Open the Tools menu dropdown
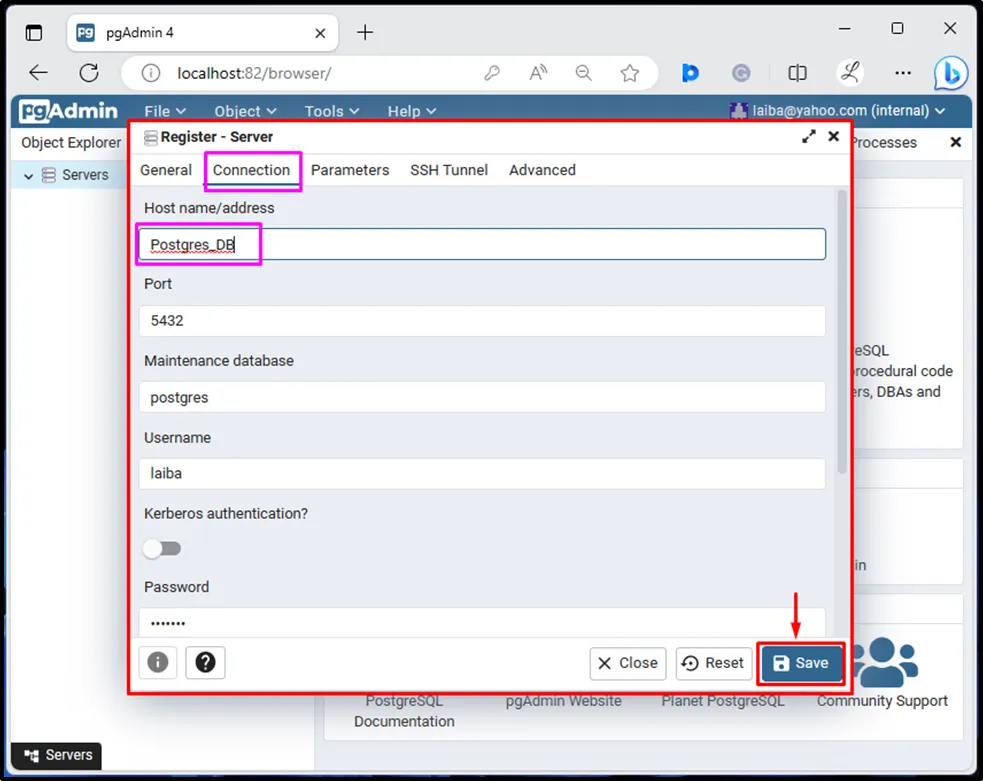Screen dimensions: 983x781 click(331, 111)
